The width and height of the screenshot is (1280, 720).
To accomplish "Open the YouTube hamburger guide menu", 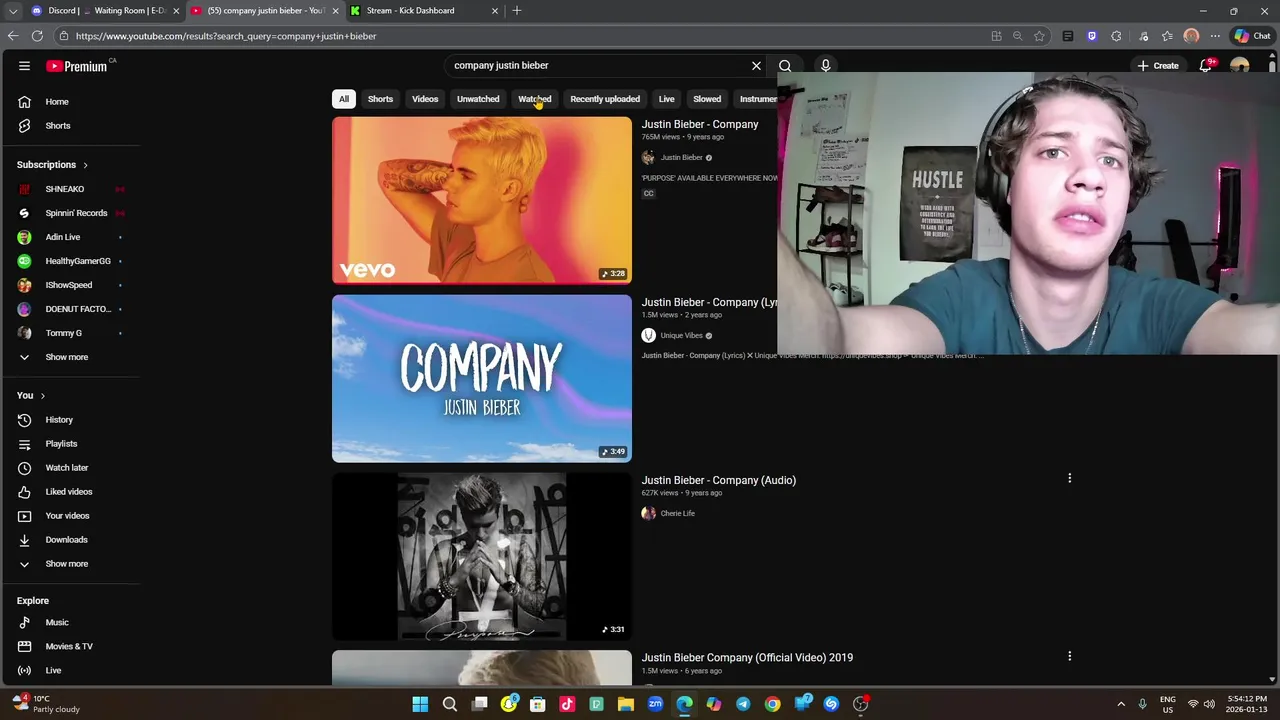I will tap(24, 66).
